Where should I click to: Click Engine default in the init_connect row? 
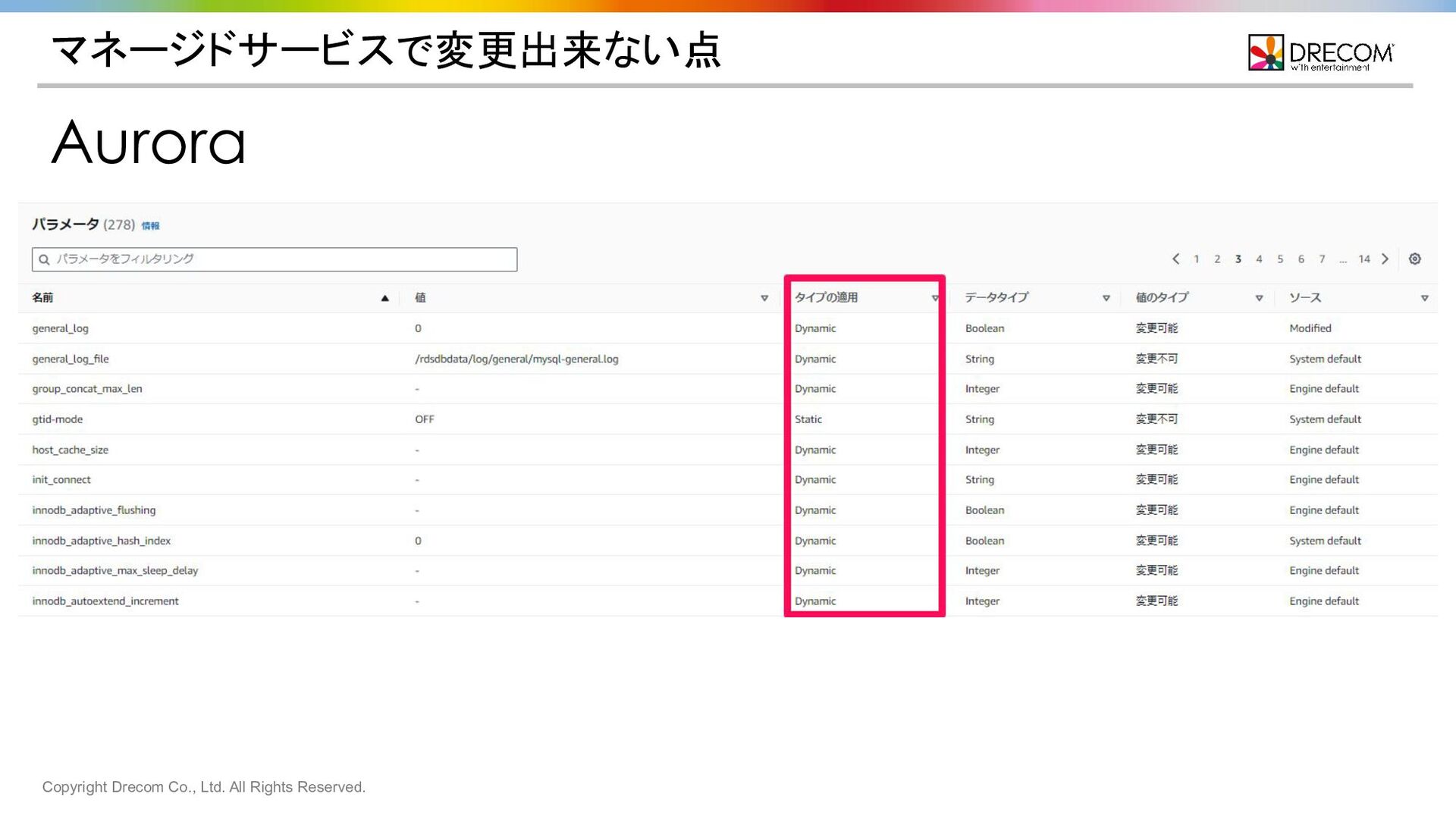tap(1324, 480)
